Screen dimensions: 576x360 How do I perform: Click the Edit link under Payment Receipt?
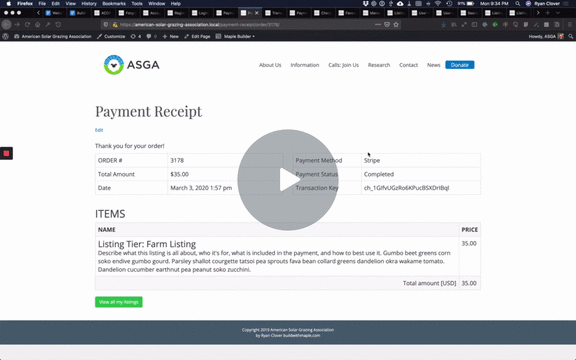click(x=99, y=130)
